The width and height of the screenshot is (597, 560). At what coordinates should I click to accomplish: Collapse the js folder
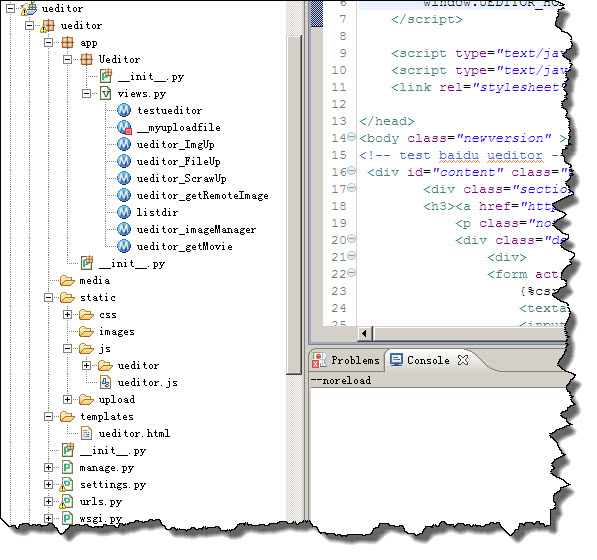(67, 348)
